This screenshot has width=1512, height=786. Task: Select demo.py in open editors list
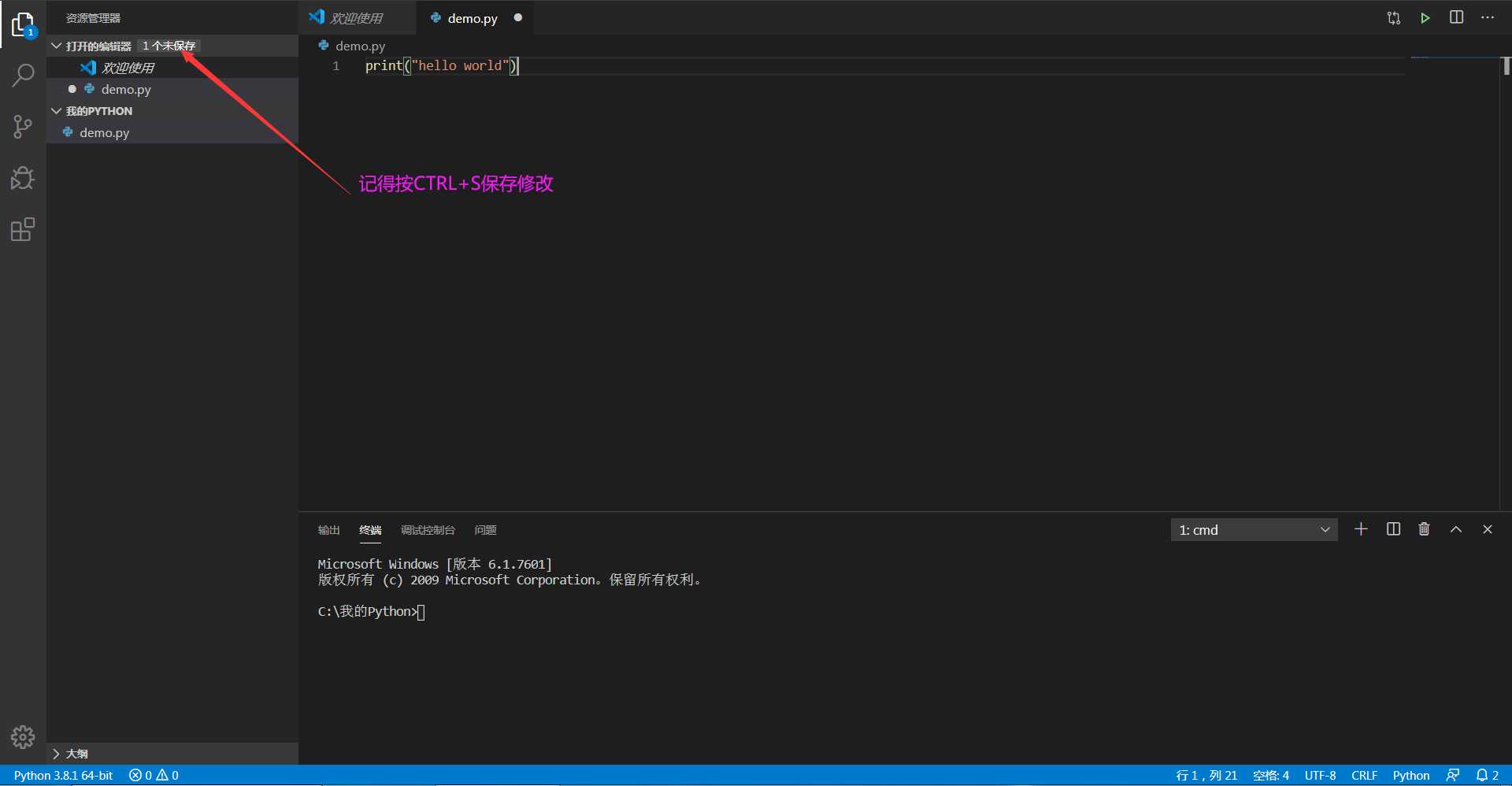coord(172,89)
